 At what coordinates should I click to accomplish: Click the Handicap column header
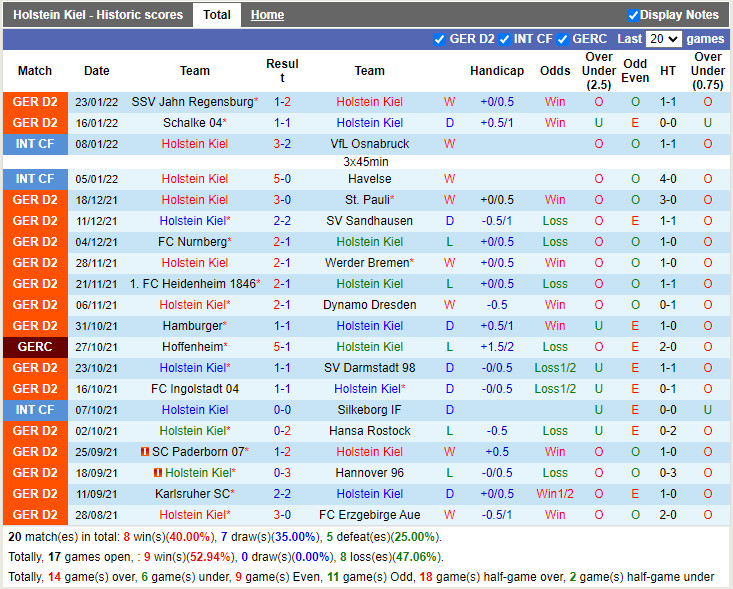click(497, 71)
